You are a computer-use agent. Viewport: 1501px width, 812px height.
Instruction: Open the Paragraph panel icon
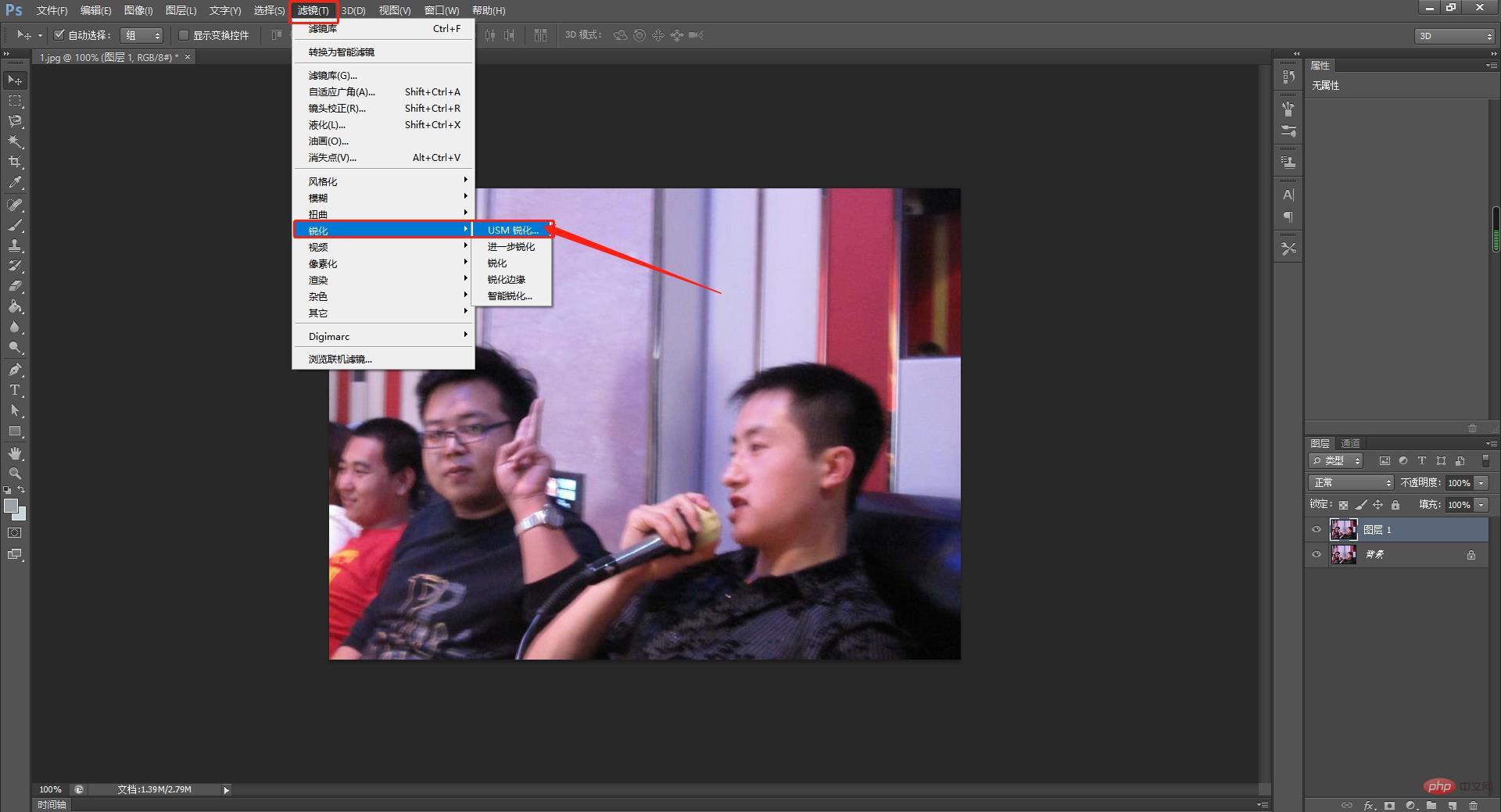(1288, 217)
